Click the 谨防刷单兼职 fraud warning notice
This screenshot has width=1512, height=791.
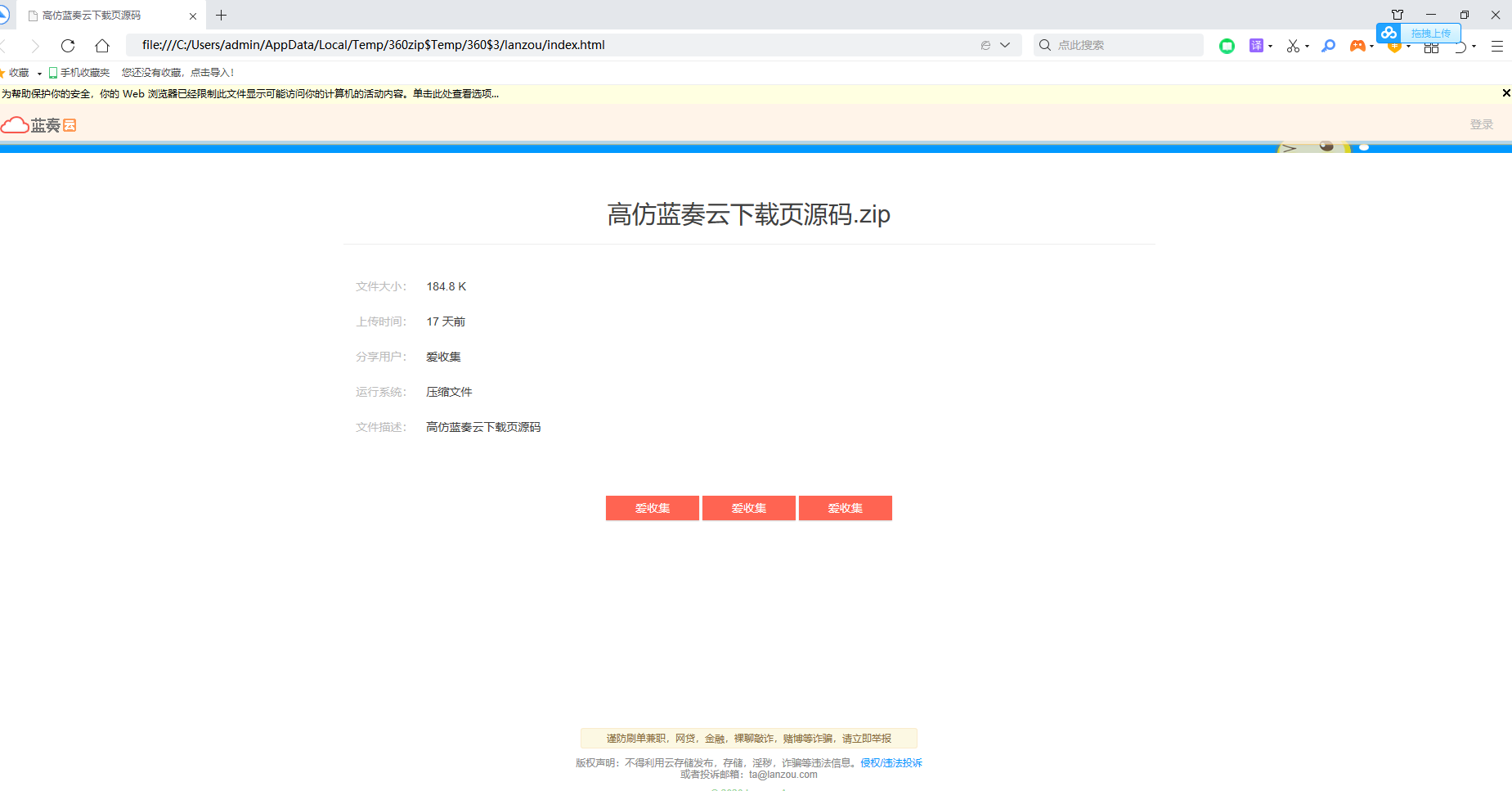click(x=749, y=739)
